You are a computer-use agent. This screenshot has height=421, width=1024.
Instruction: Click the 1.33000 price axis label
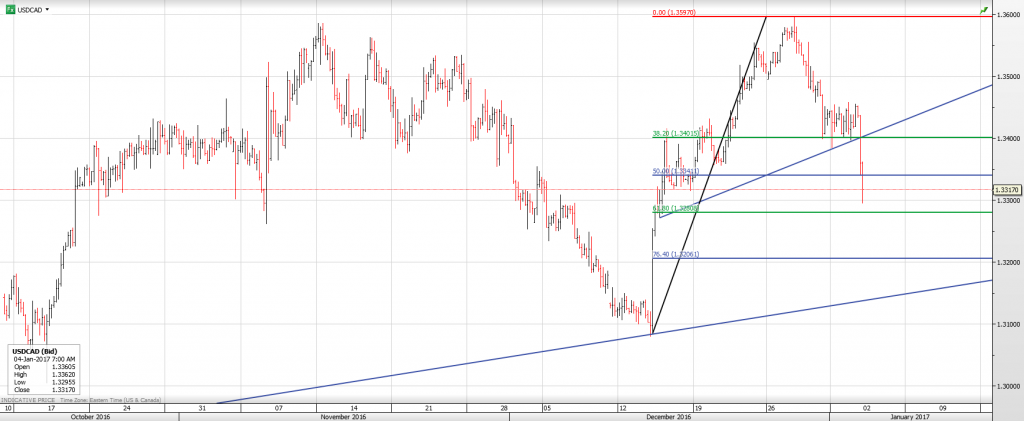click(1008, 200)
